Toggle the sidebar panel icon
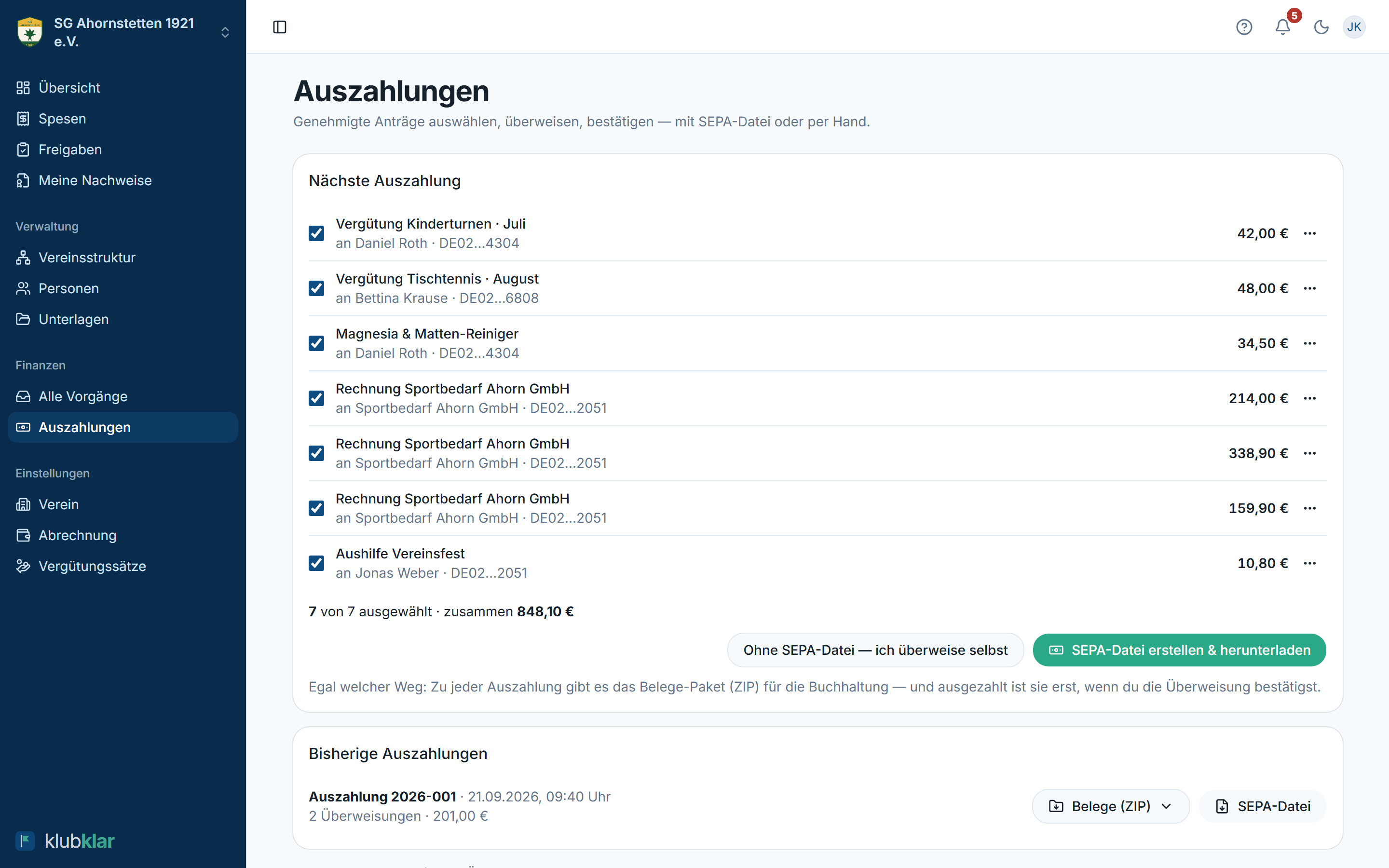Screen dimensions: 1389x868 [x=280, y=27]
